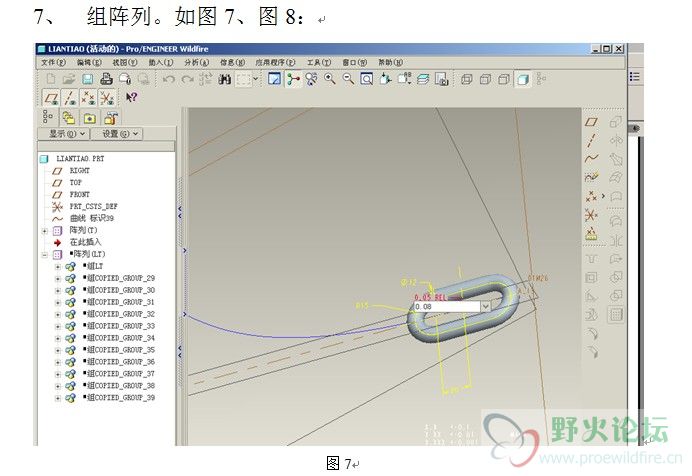This screenshot has width=692, height=476.
Task: Open the 插入(I) menu
Action: tap(161, 63)
